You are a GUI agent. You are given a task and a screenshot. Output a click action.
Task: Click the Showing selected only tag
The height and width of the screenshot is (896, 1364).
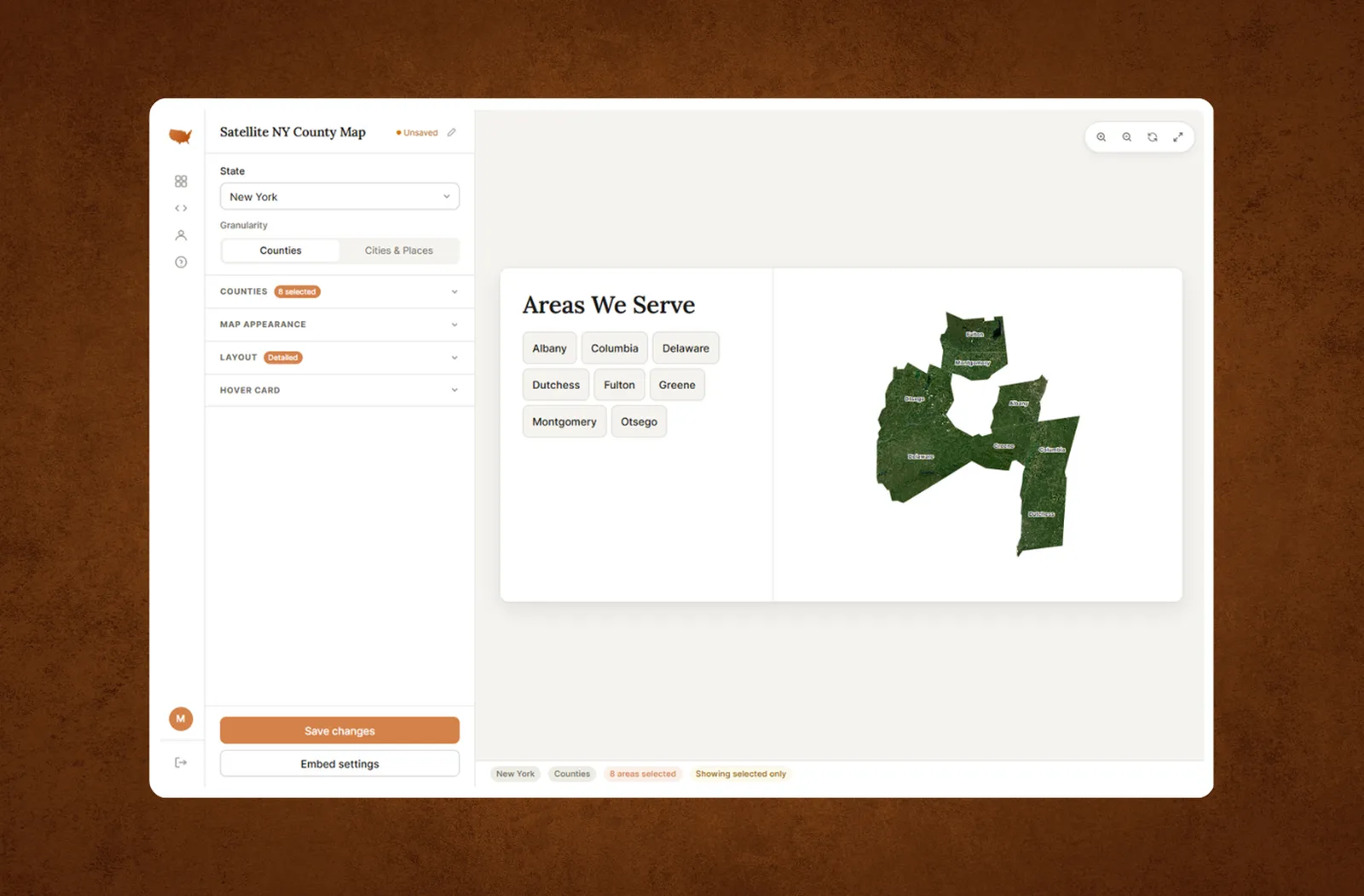click(x=741, y=774)
